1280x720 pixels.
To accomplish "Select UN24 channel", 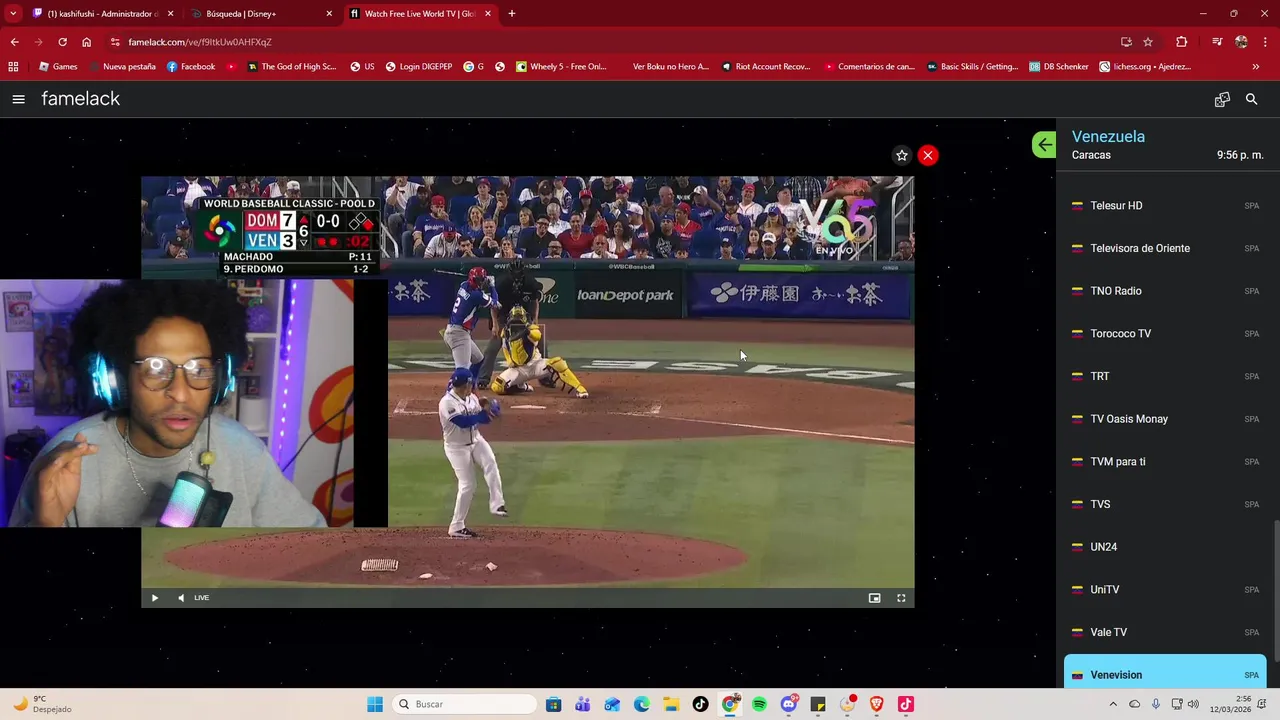I will click(1165, 547).
